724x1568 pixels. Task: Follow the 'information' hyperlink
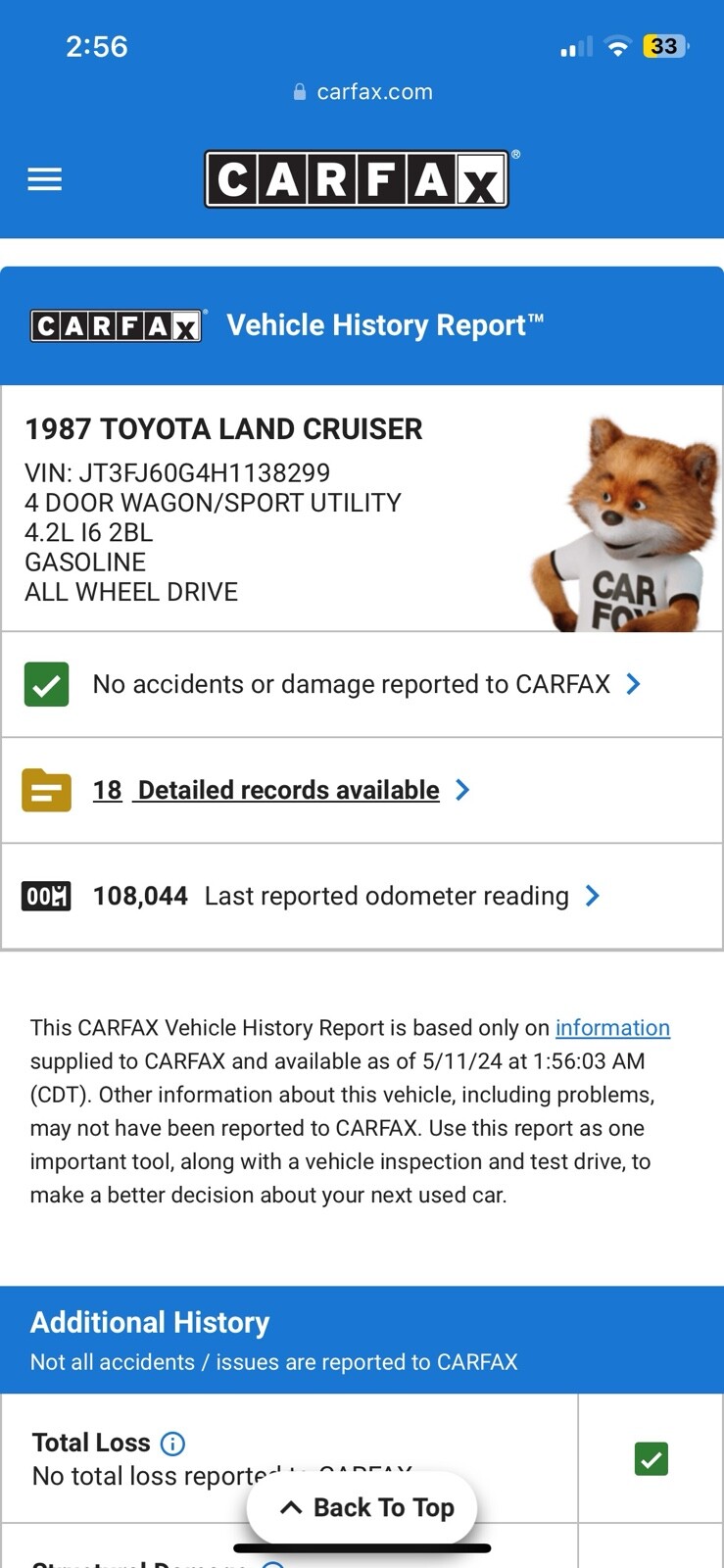pyautogui.click(x=612, y=1028)
